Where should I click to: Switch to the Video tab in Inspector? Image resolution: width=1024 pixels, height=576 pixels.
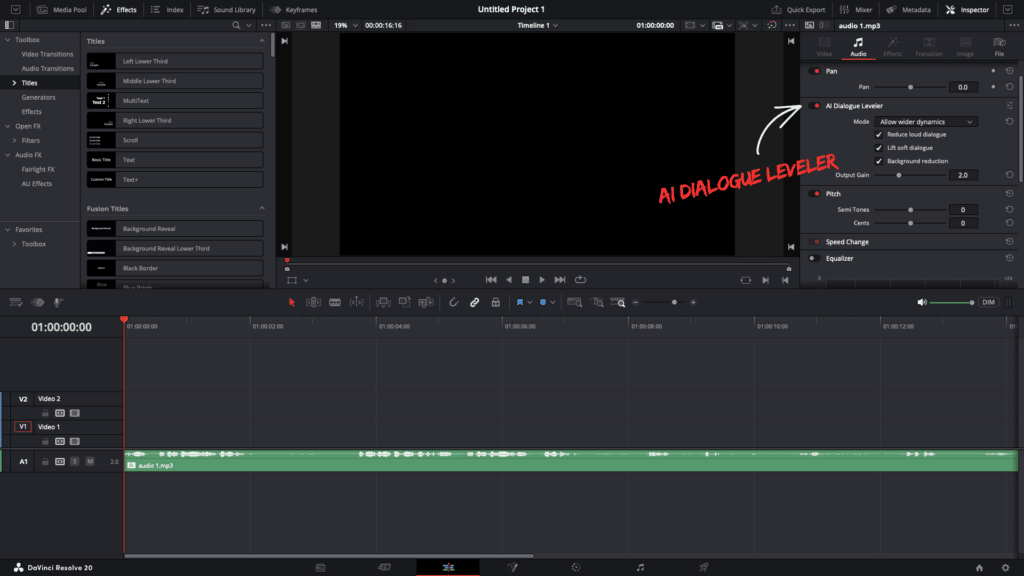(x=824, y=45)
